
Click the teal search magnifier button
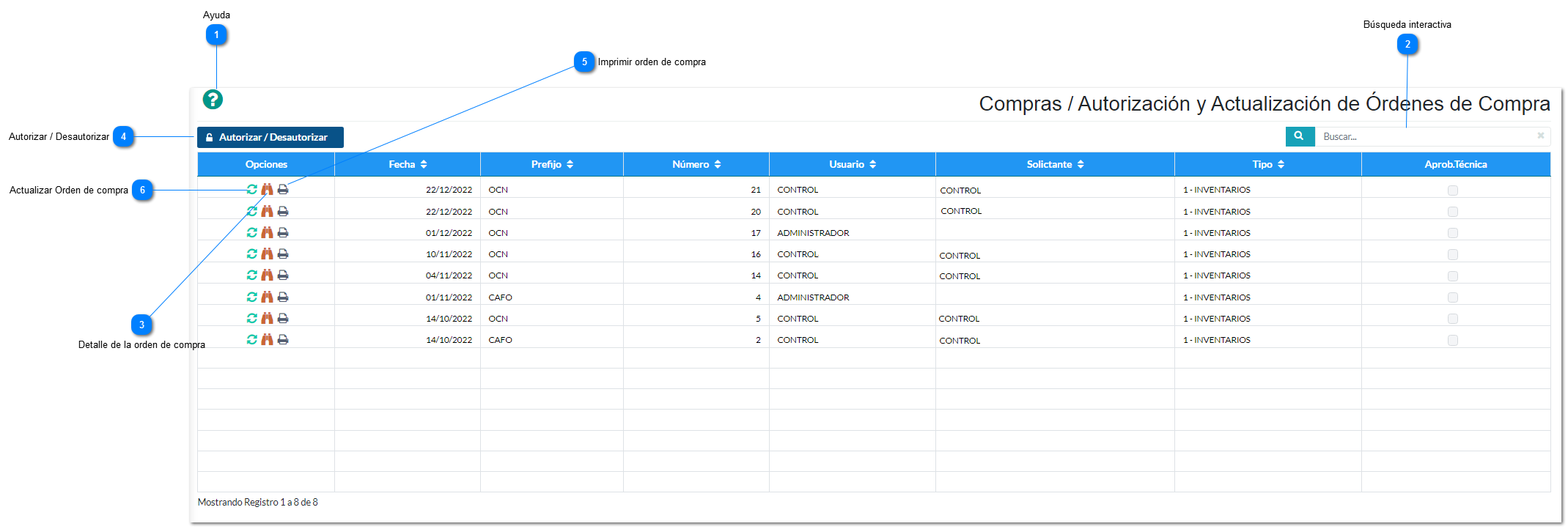[x=1300, y=136]
